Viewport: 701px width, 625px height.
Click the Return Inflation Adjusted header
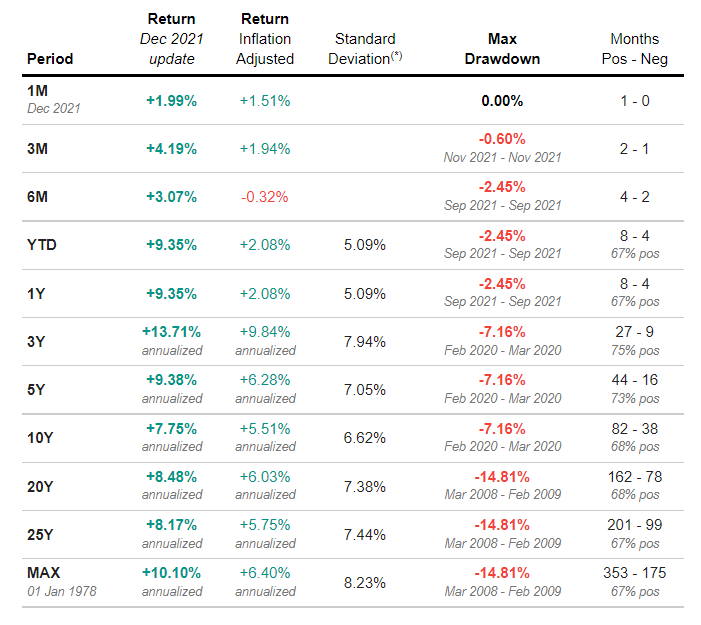point(265,38)
